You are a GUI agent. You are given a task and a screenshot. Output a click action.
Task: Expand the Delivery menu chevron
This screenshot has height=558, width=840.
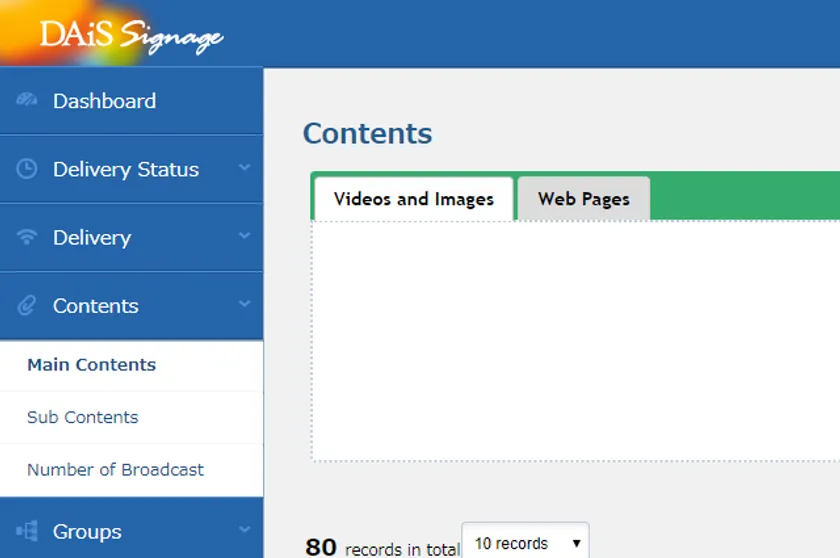click(x=244, y=236)
